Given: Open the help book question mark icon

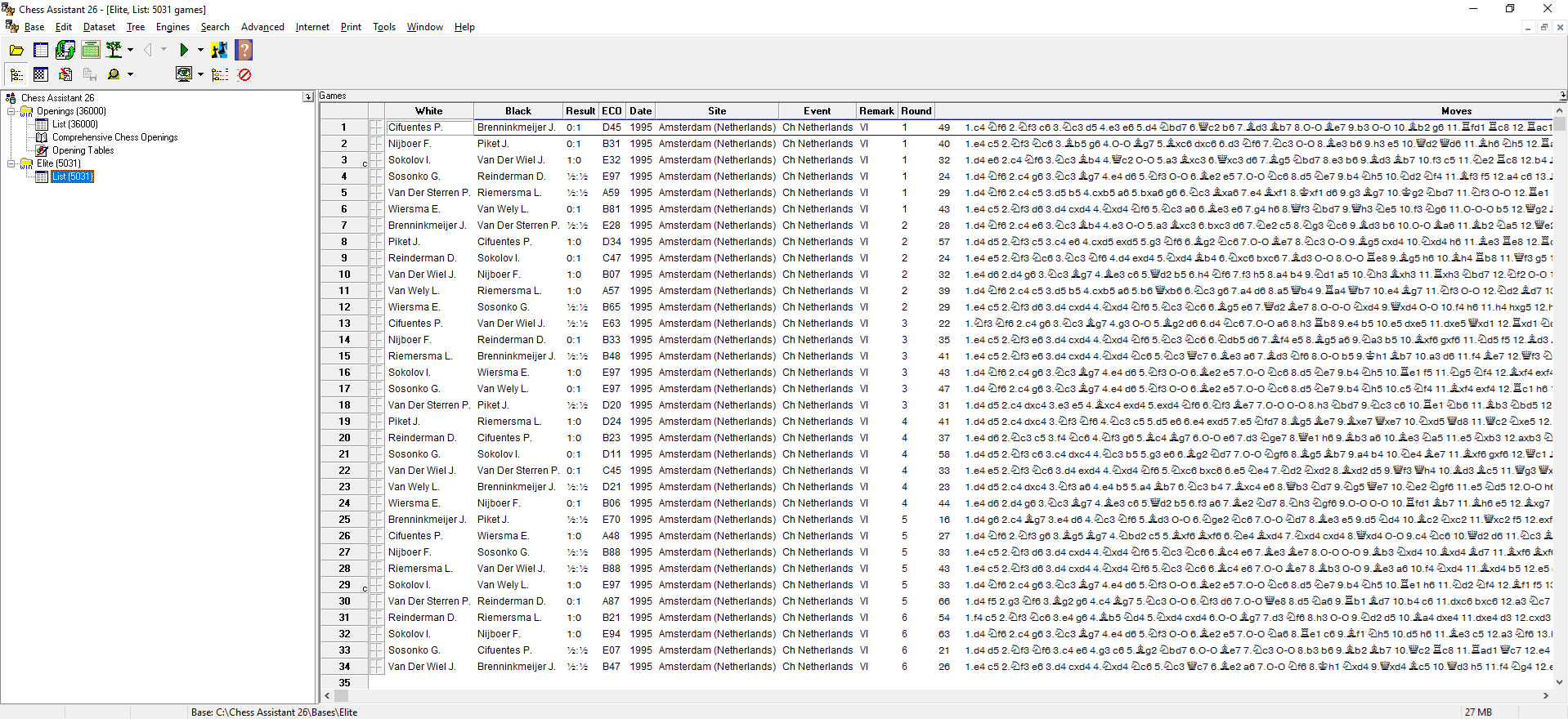Looking at the screenshot, I should tap(244, 51).
